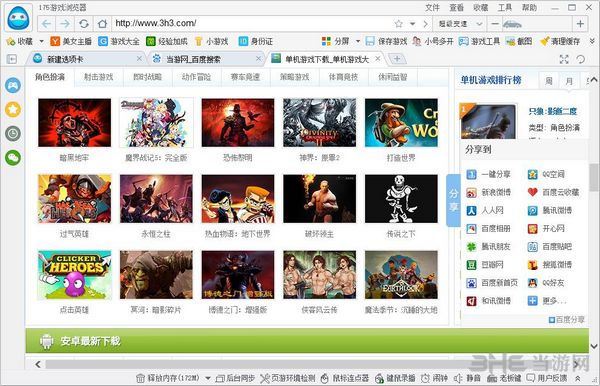
Task: Click the horizontal scrollbar left arrow
Action: pos(38,364)
